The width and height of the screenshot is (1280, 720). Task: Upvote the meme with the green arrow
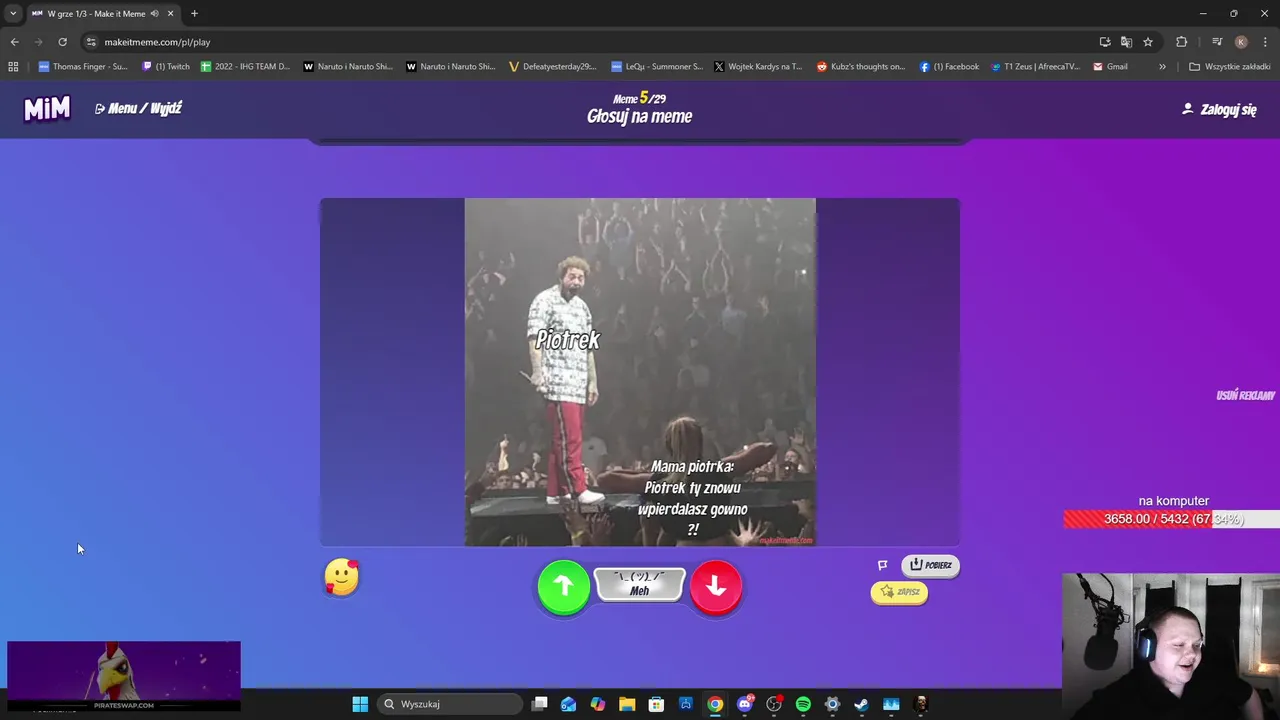[564, 587]
